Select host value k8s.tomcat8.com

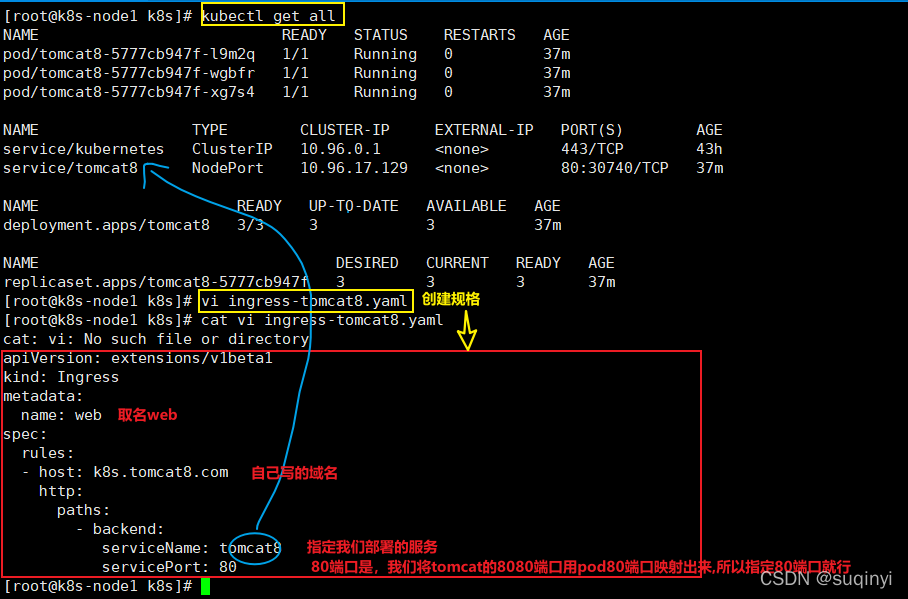coord(160,472)
